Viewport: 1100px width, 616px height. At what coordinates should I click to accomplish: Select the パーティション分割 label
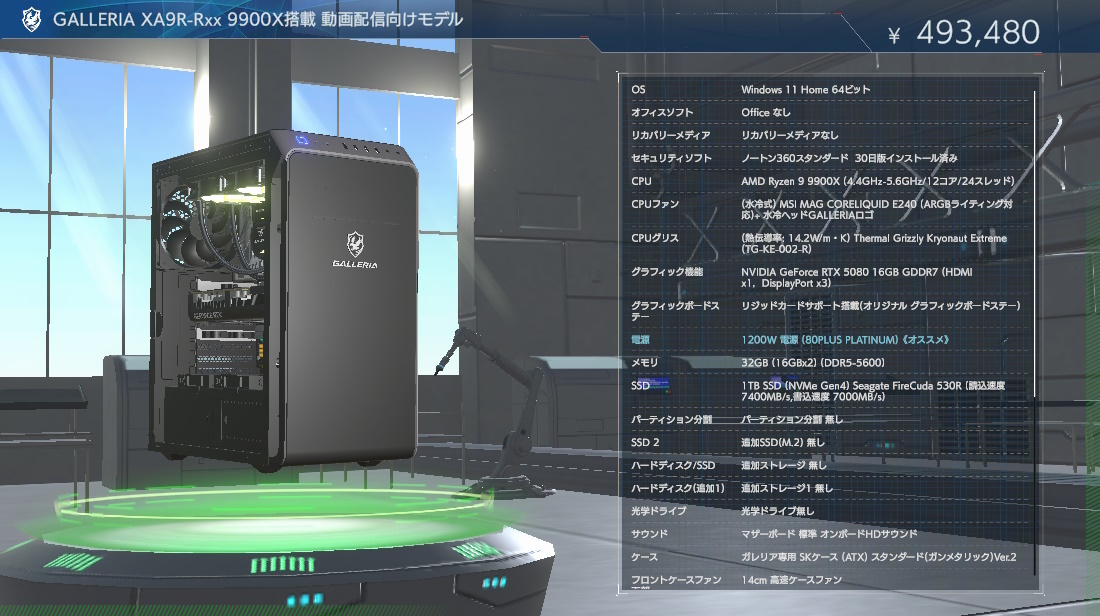671,420
